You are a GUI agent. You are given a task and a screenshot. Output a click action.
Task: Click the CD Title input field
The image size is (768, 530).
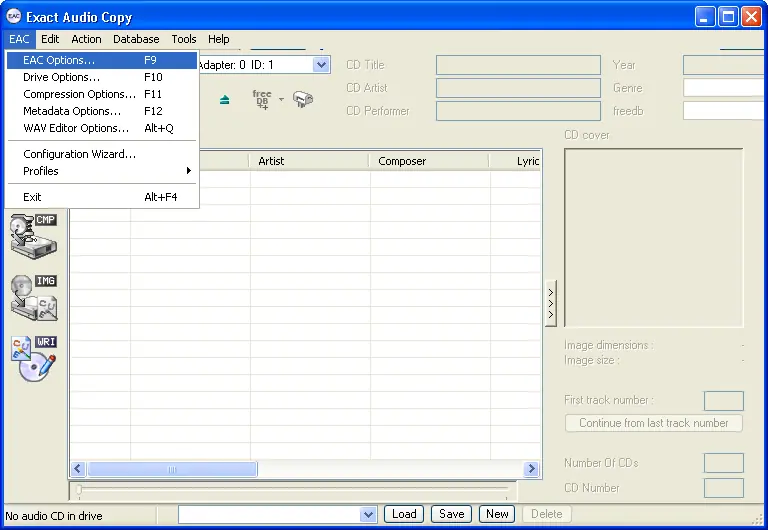click(518, 65)
